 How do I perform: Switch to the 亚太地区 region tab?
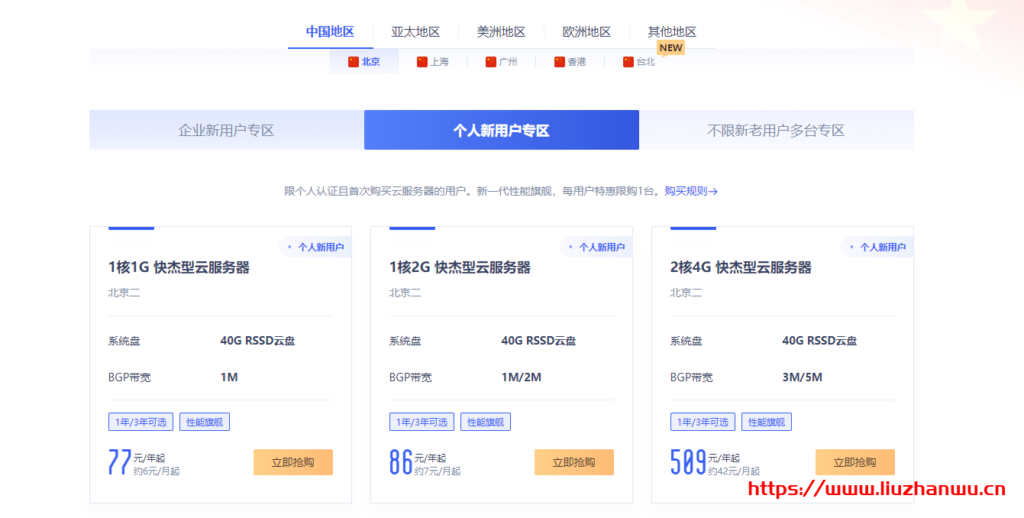tap(415, 32)
